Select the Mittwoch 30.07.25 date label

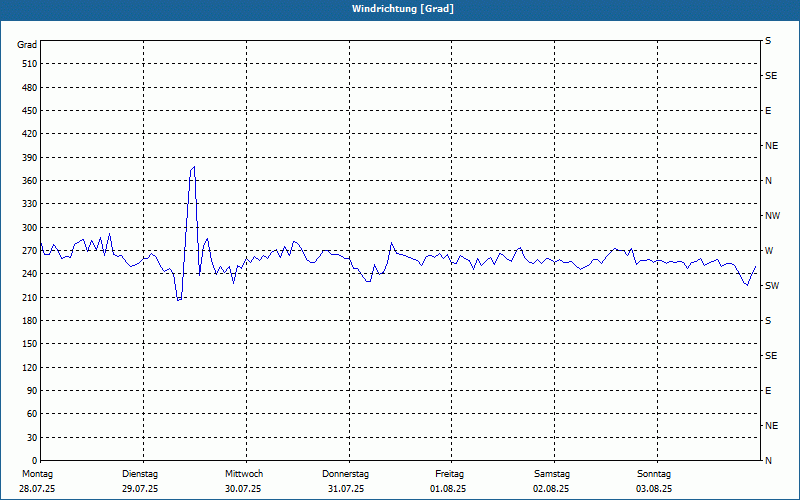coord(243,481)
